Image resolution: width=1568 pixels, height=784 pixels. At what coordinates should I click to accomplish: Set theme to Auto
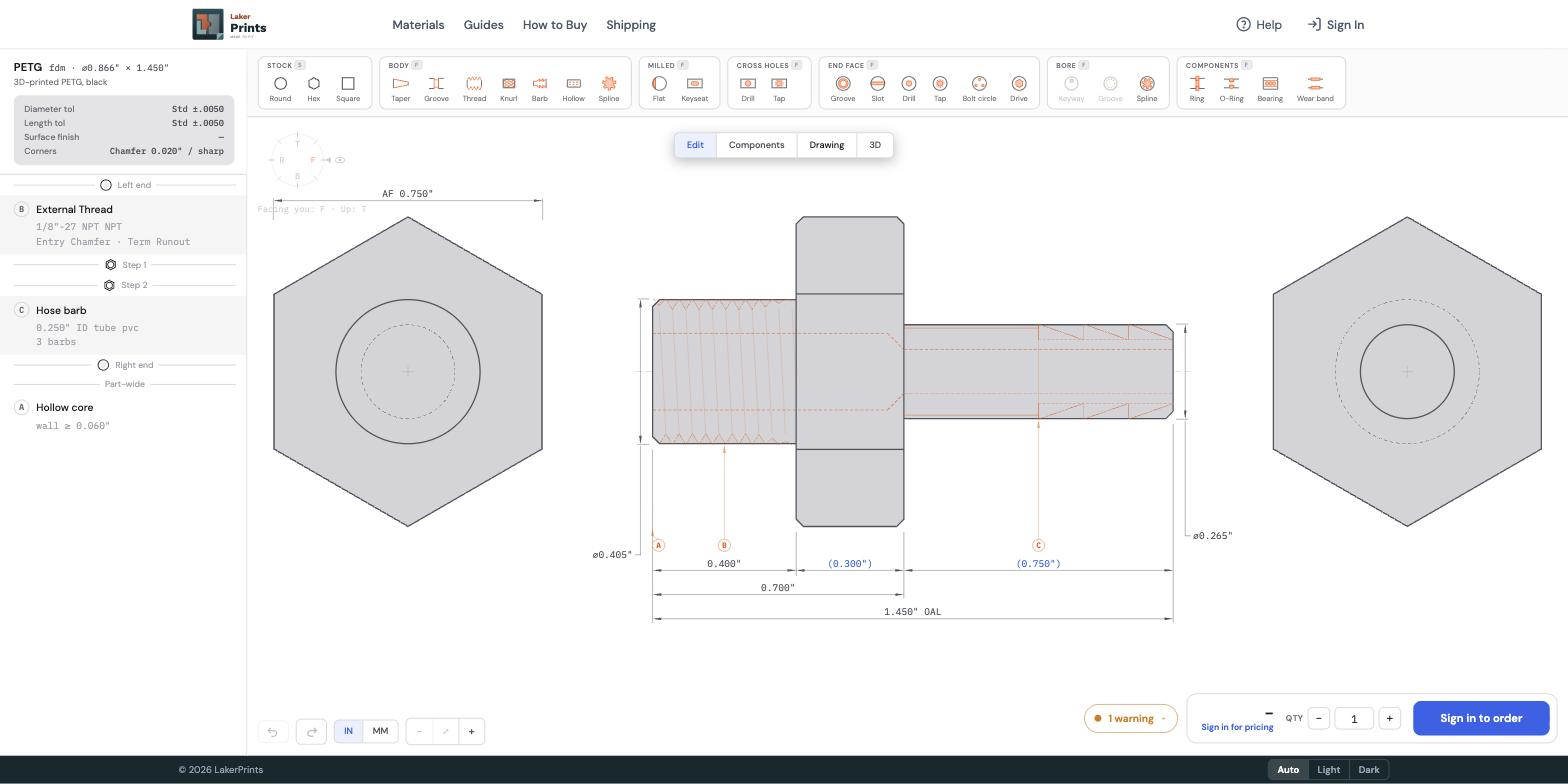(x=1288, y=770)
